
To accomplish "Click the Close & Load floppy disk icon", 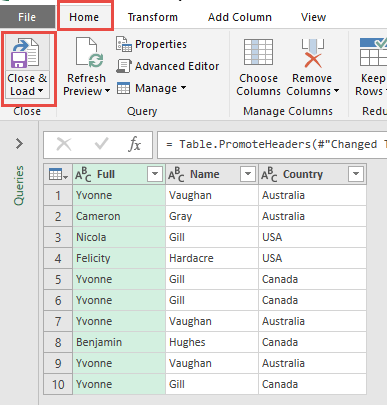I will (25, 53).
